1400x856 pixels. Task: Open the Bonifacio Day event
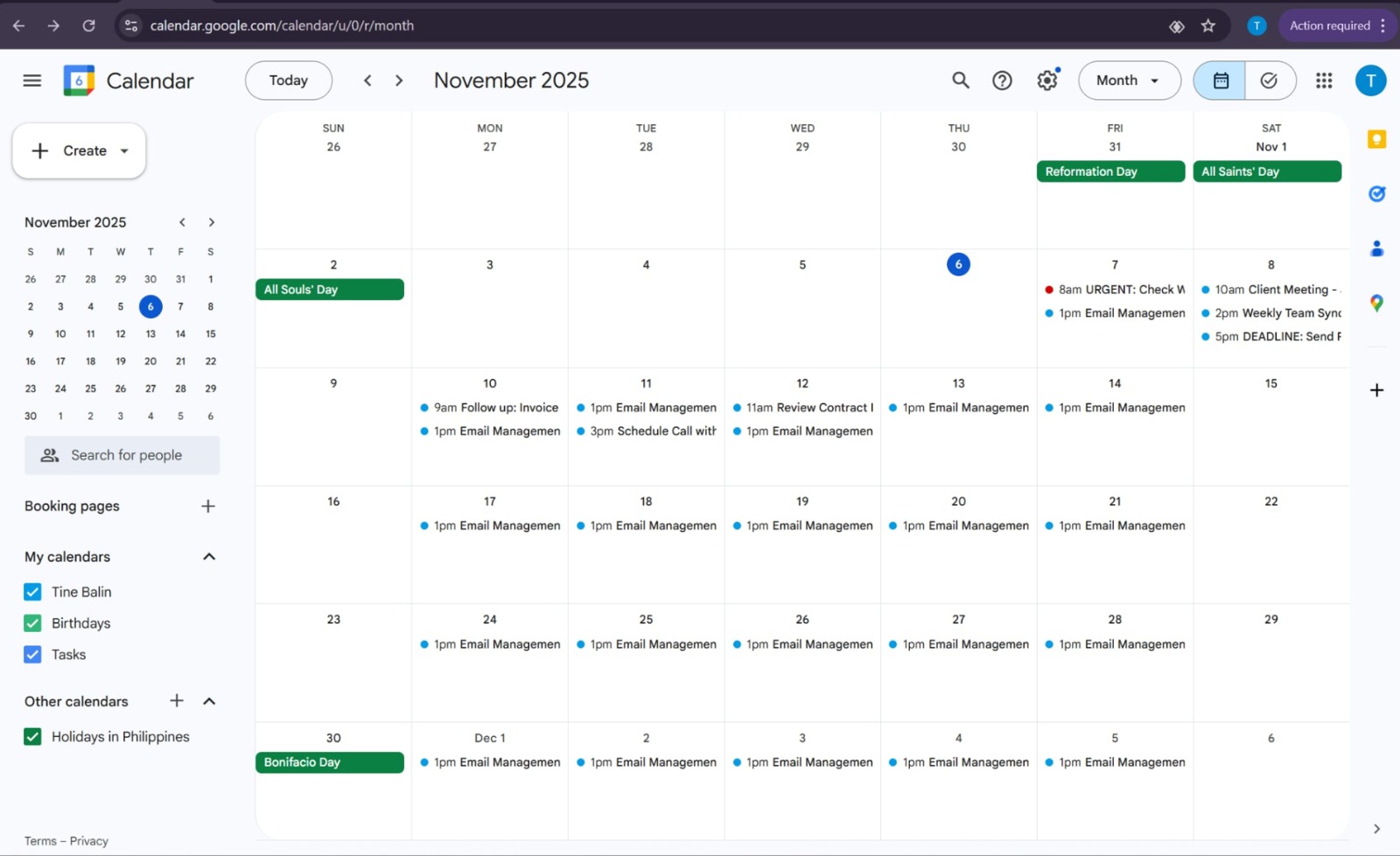tap(330, 762)
